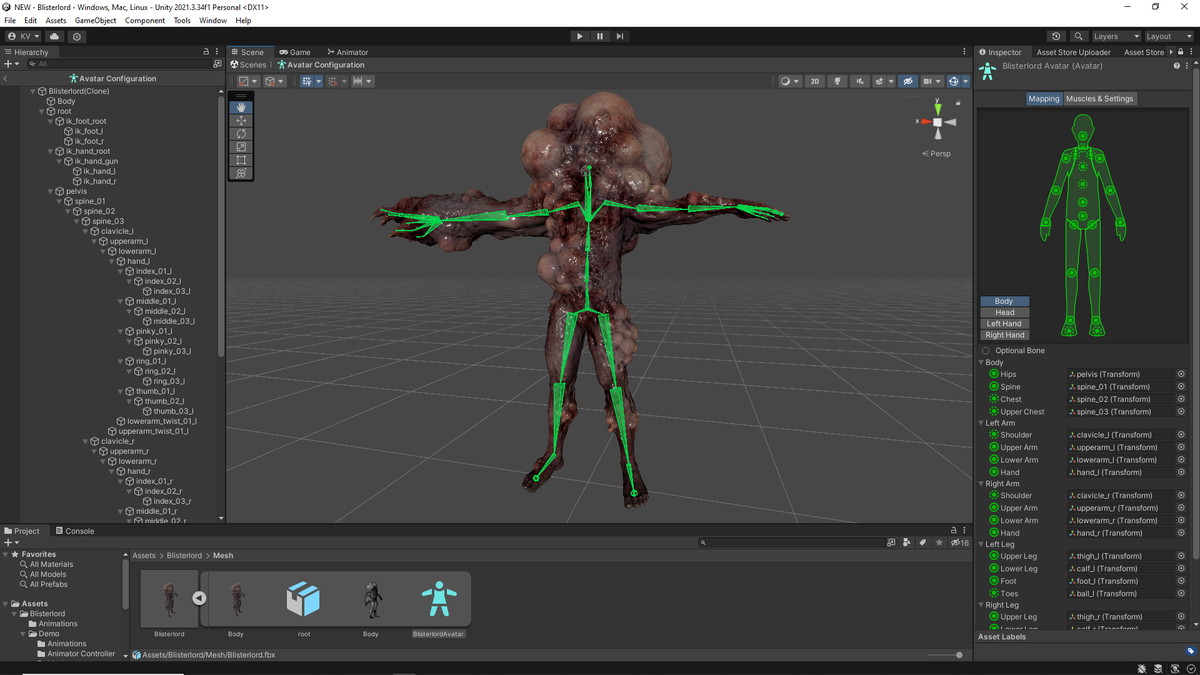The width and height of the screenshot is (1200, 675).
Task: Click object picker for Hips bone
Action: (x=1181, y=374)
